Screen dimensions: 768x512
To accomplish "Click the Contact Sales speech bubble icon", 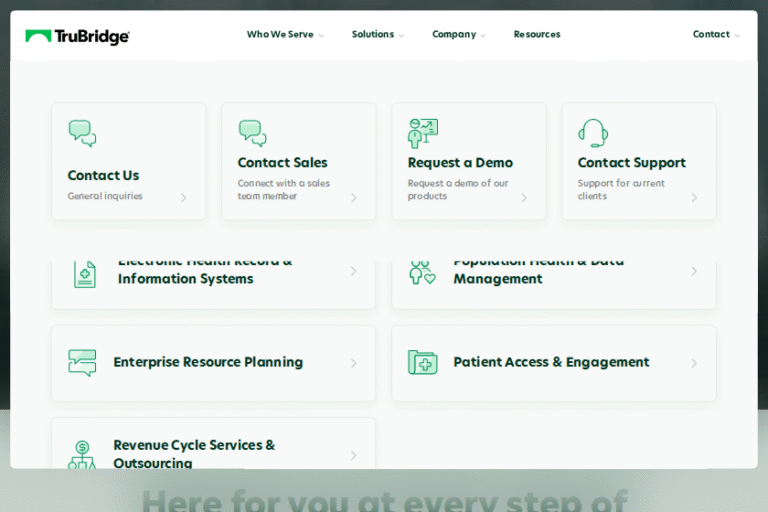I will click(252, 133).
